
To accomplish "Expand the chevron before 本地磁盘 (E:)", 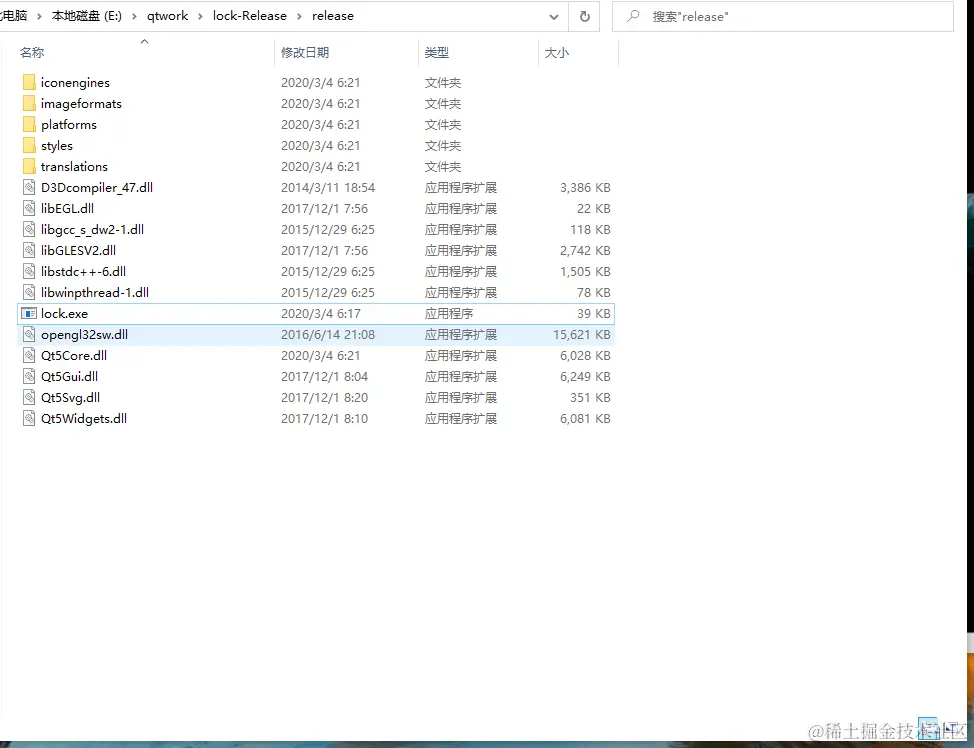I will point(39,16).
